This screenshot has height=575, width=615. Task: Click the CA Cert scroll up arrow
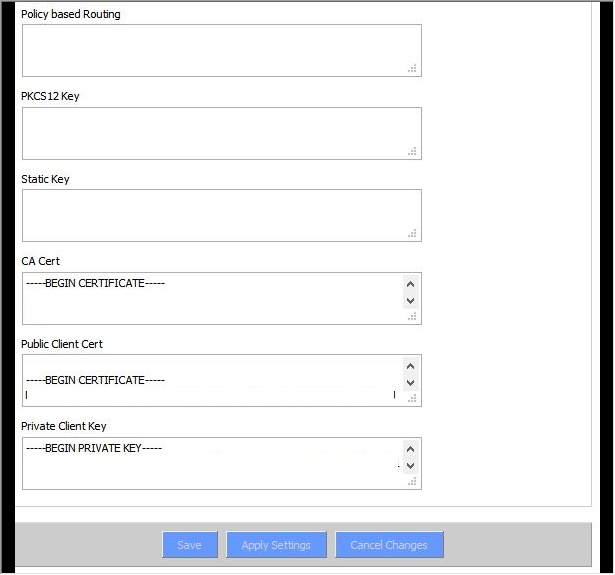(411, 284)
